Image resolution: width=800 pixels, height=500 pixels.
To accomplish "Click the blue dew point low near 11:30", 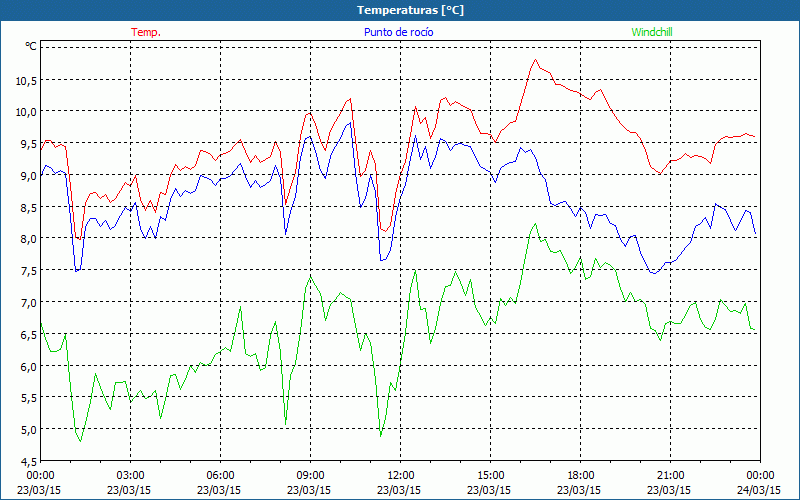I will coord(381,260).
